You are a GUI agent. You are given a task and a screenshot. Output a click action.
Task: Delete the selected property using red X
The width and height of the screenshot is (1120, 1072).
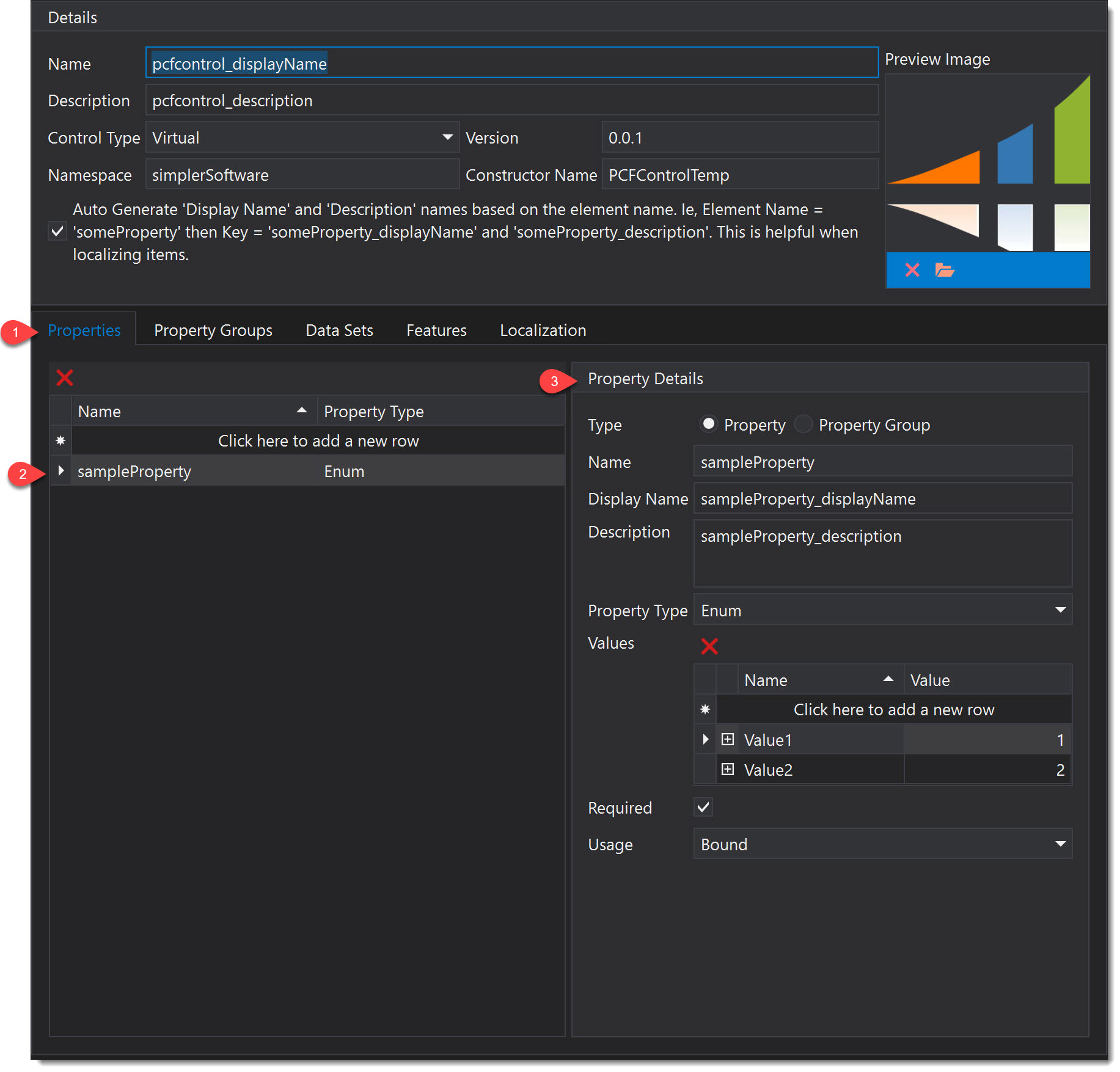[x=64, y=377]
